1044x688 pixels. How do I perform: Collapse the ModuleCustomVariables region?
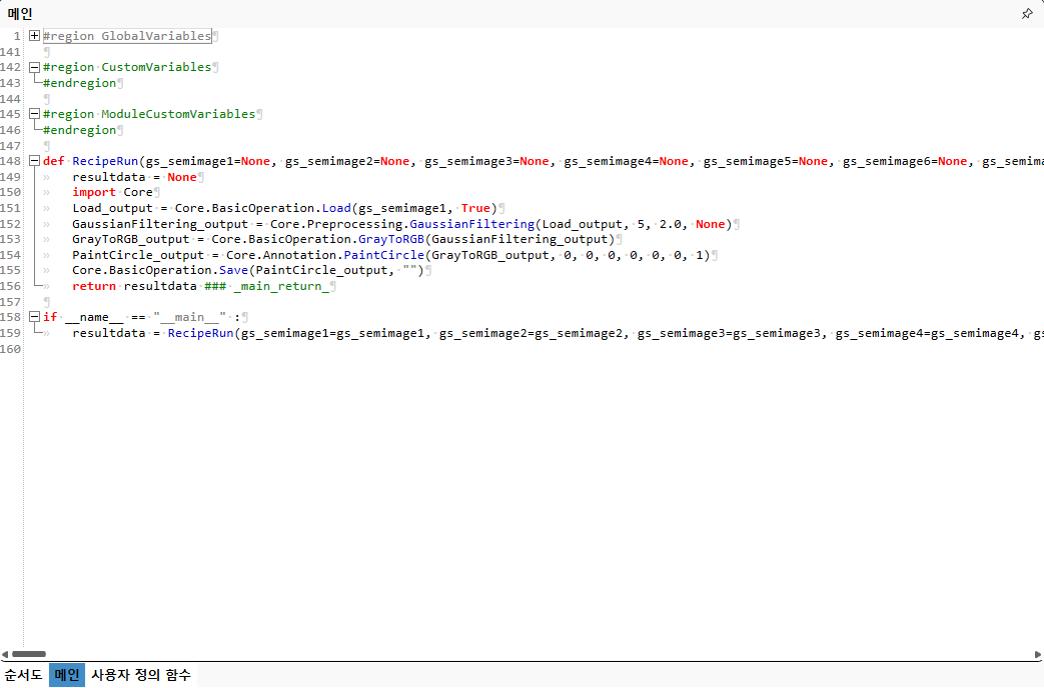tap(35, 114)
